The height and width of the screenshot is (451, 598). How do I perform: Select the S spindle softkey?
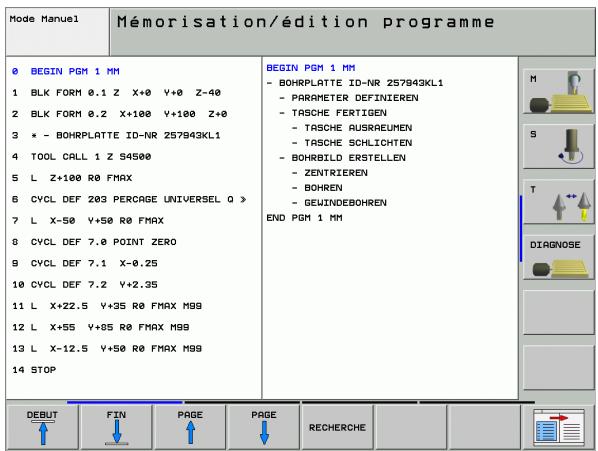[x=559, y=147]
